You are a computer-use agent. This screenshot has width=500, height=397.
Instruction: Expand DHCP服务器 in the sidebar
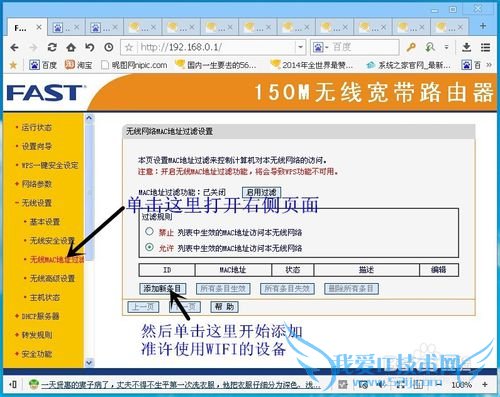pos(40,316)
